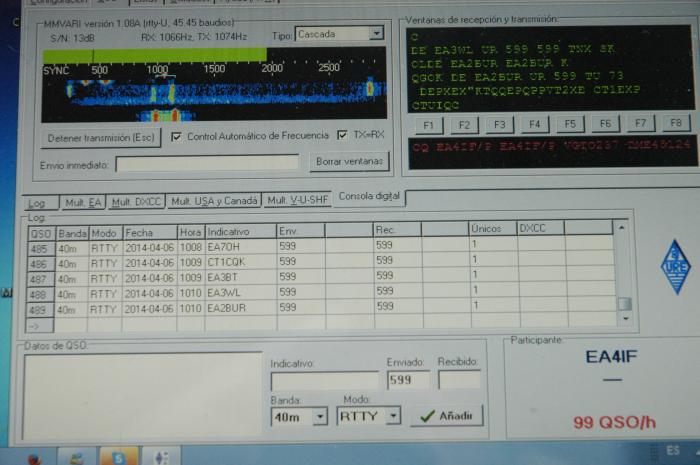The height and width of the screenshot is (465, 700).
Task: Click the URE diamond logo
Action: (675, 267)
